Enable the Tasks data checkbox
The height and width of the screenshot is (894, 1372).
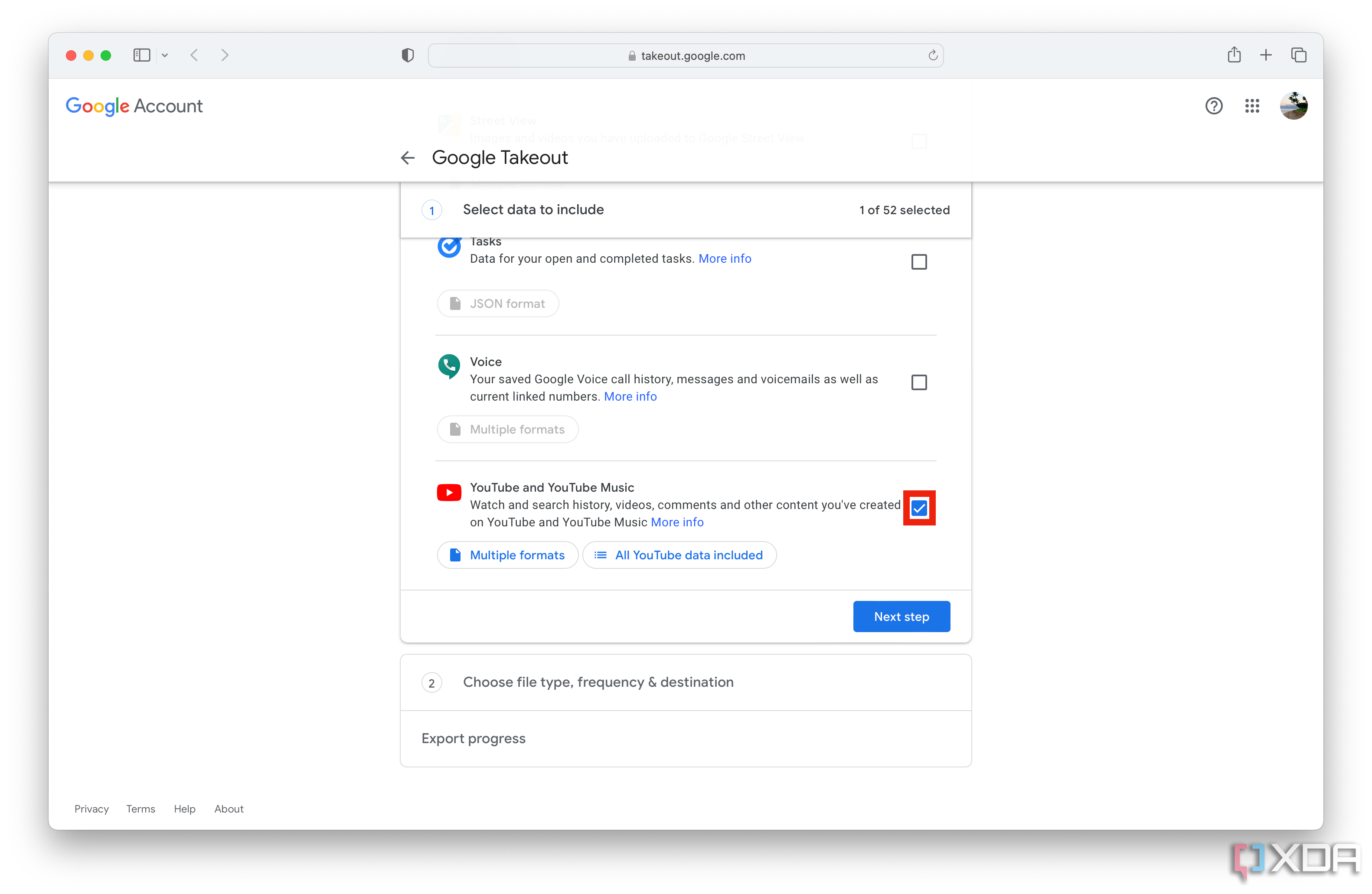pyautogui.click(x=919, y=262)
